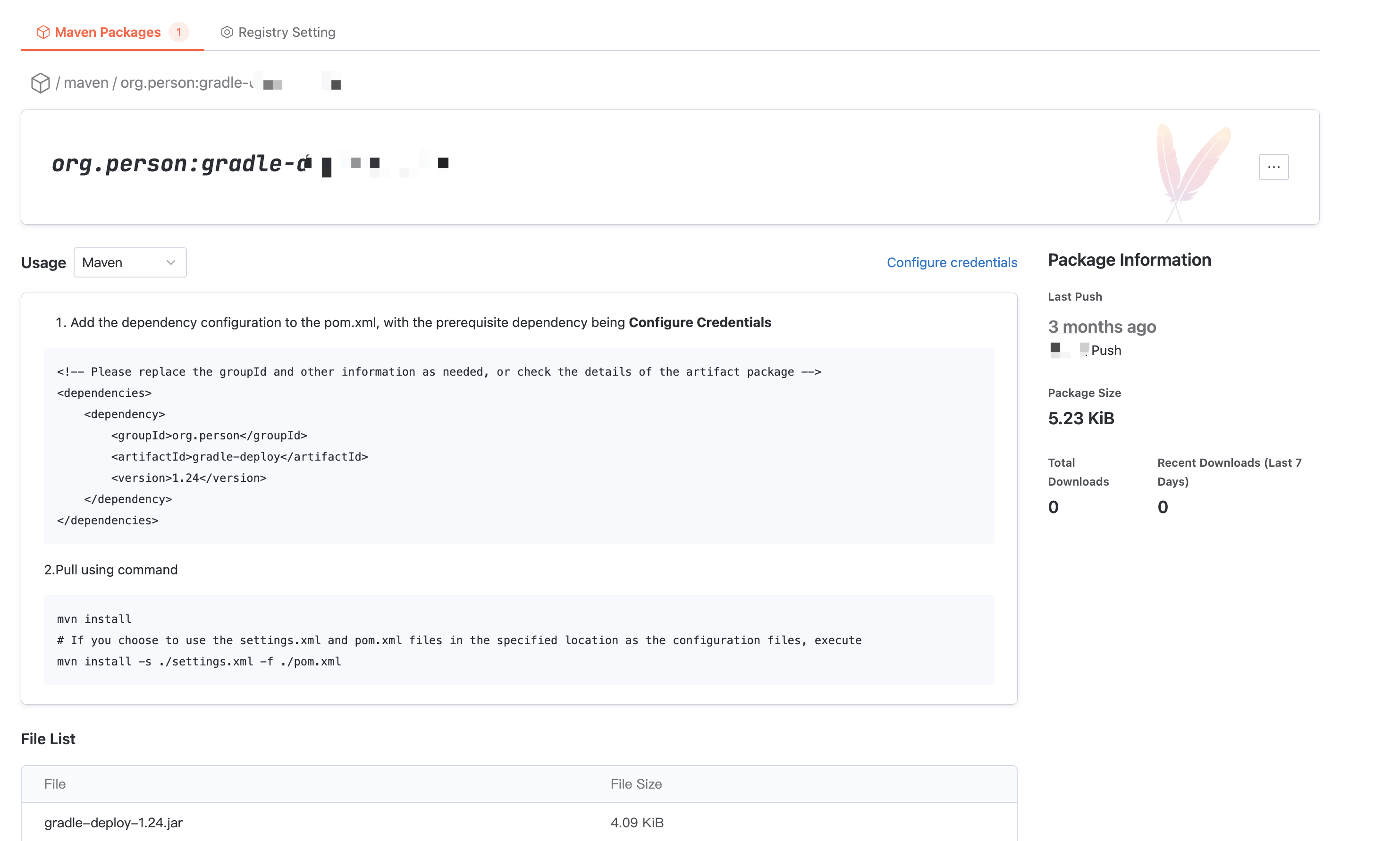Viewport: 1400px width, 841px height.
Task: Click the File Size column header
Action: 636,784
